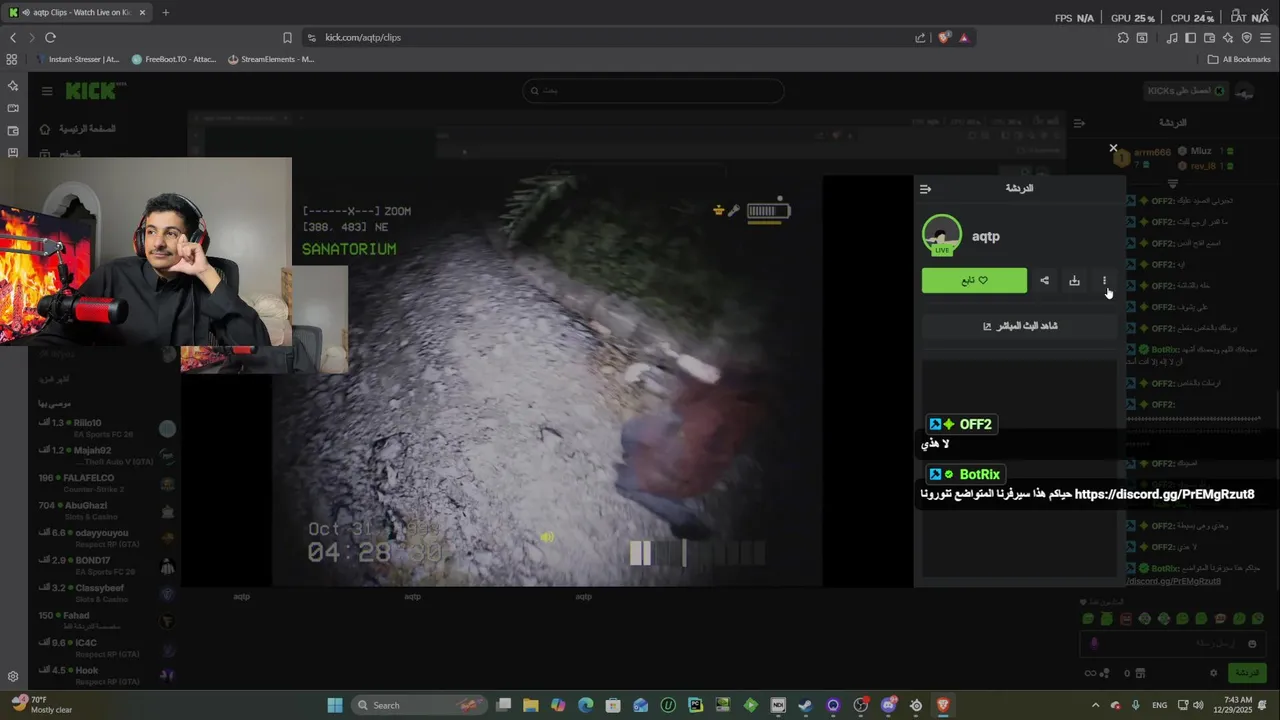This screenshot has width=1280, height=720.
Task: Open the user profile avatar in header
Action: pos(1245,92)
